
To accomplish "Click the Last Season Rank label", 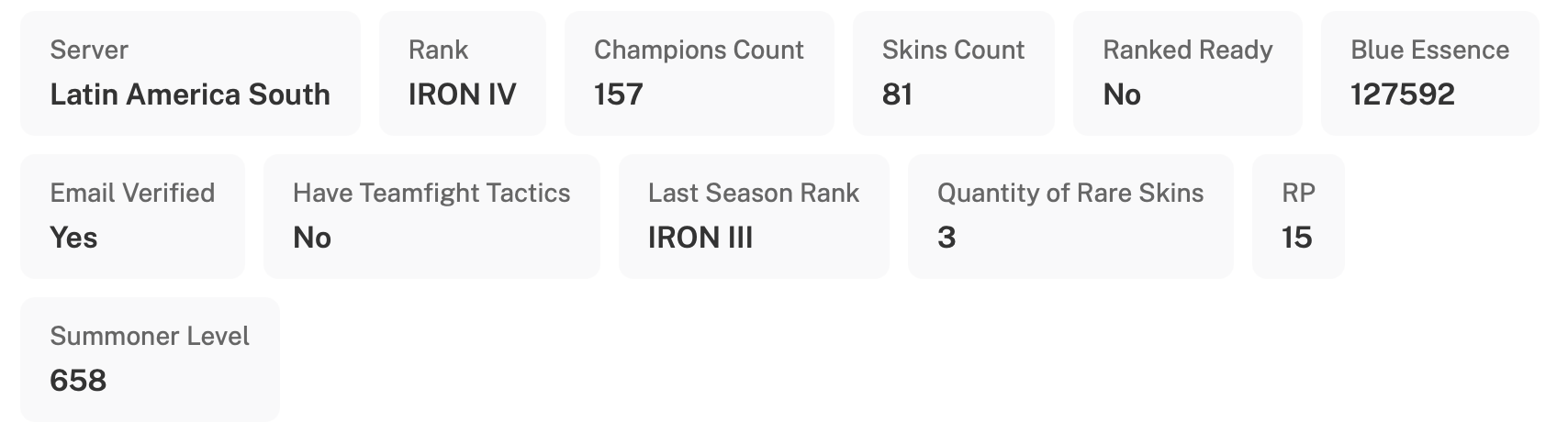I will click(753, 193).
